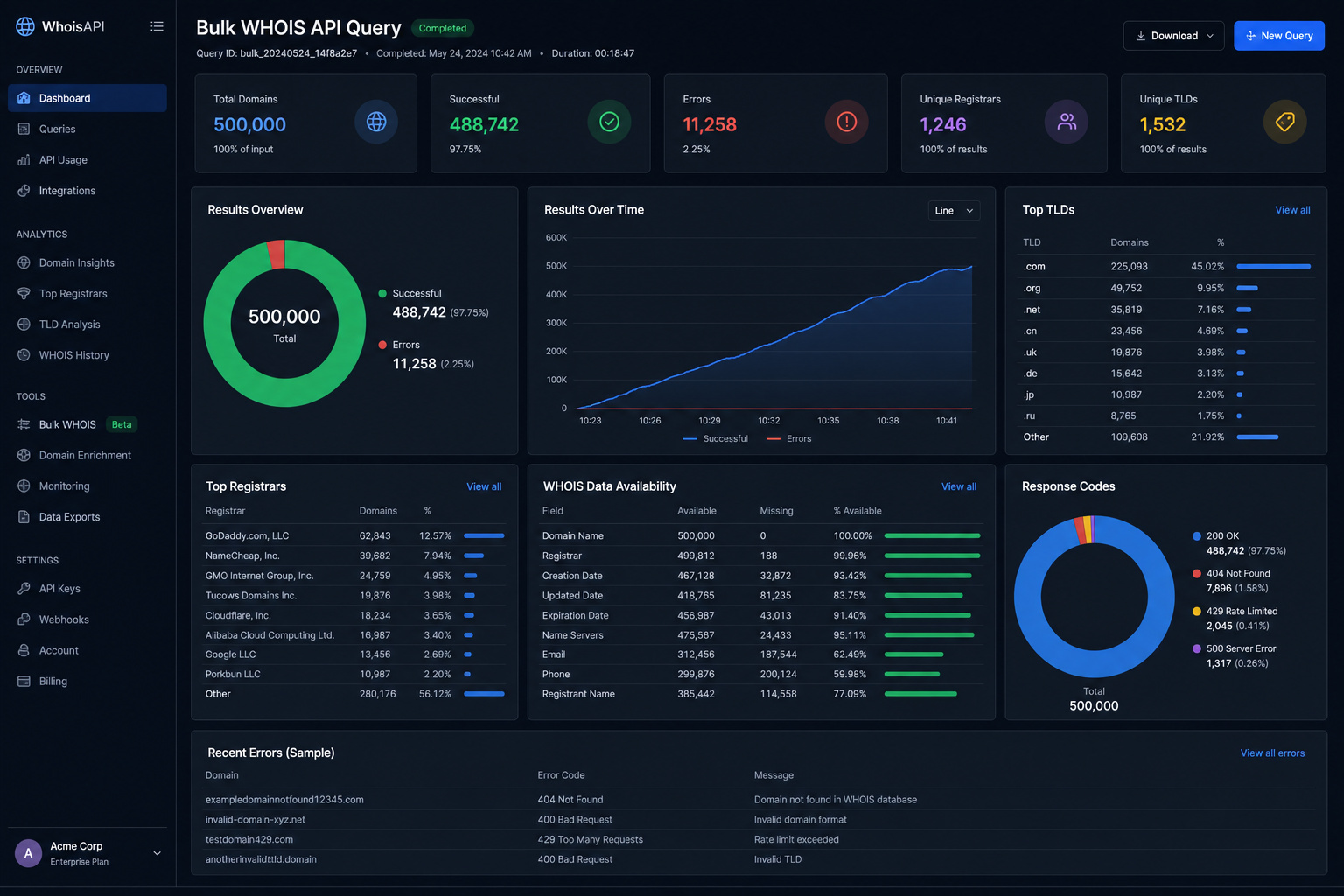Open Dashboard in the sidebar
Viewport: 1344px width, 896px height.
[x=87, y=98]
